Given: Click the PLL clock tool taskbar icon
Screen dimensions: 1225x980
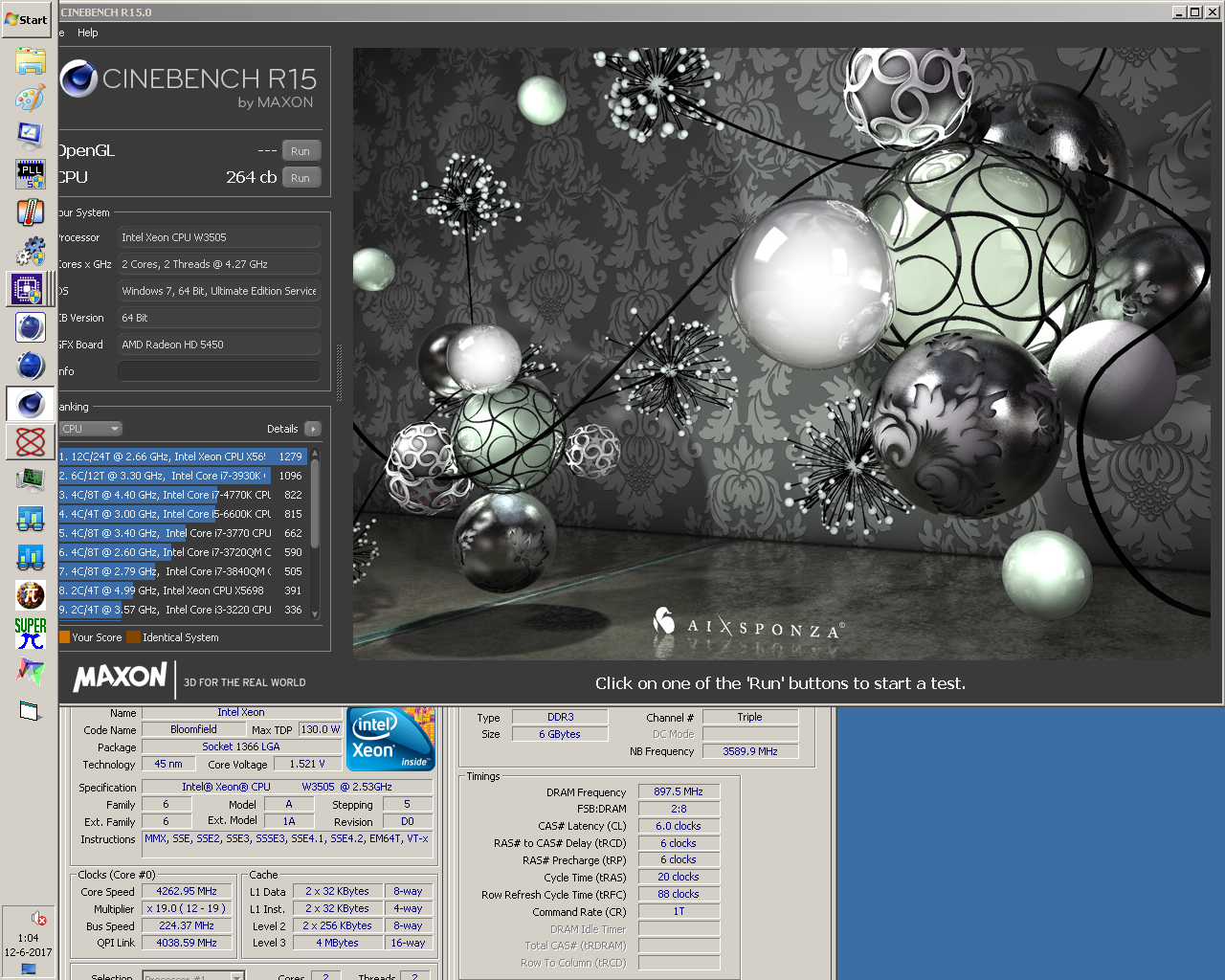Looking at the screenshot, I should point(30,173).
